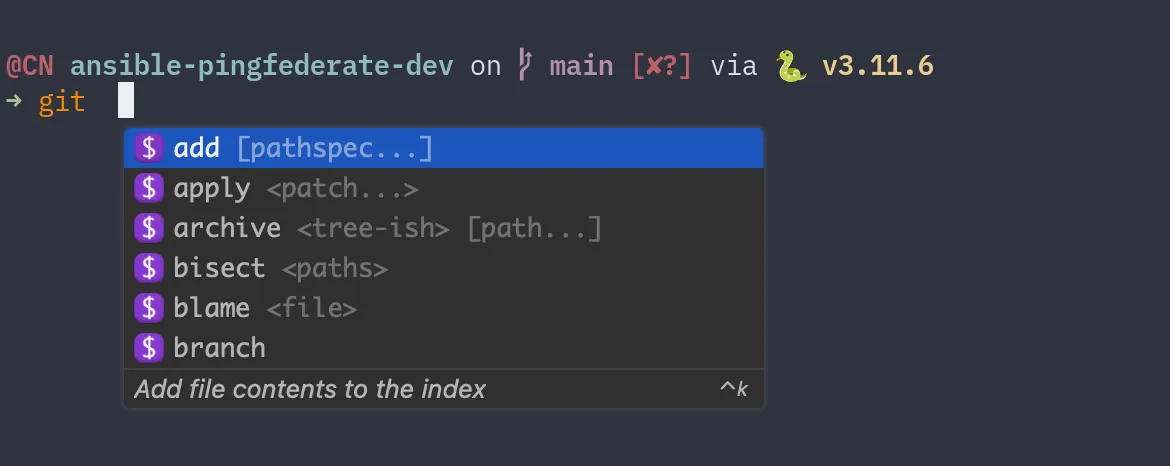This screenshot has height=466, width=1170.
Task: Click the ansible-pingfederate-dev directory name
Action: [x=262, y=66]
